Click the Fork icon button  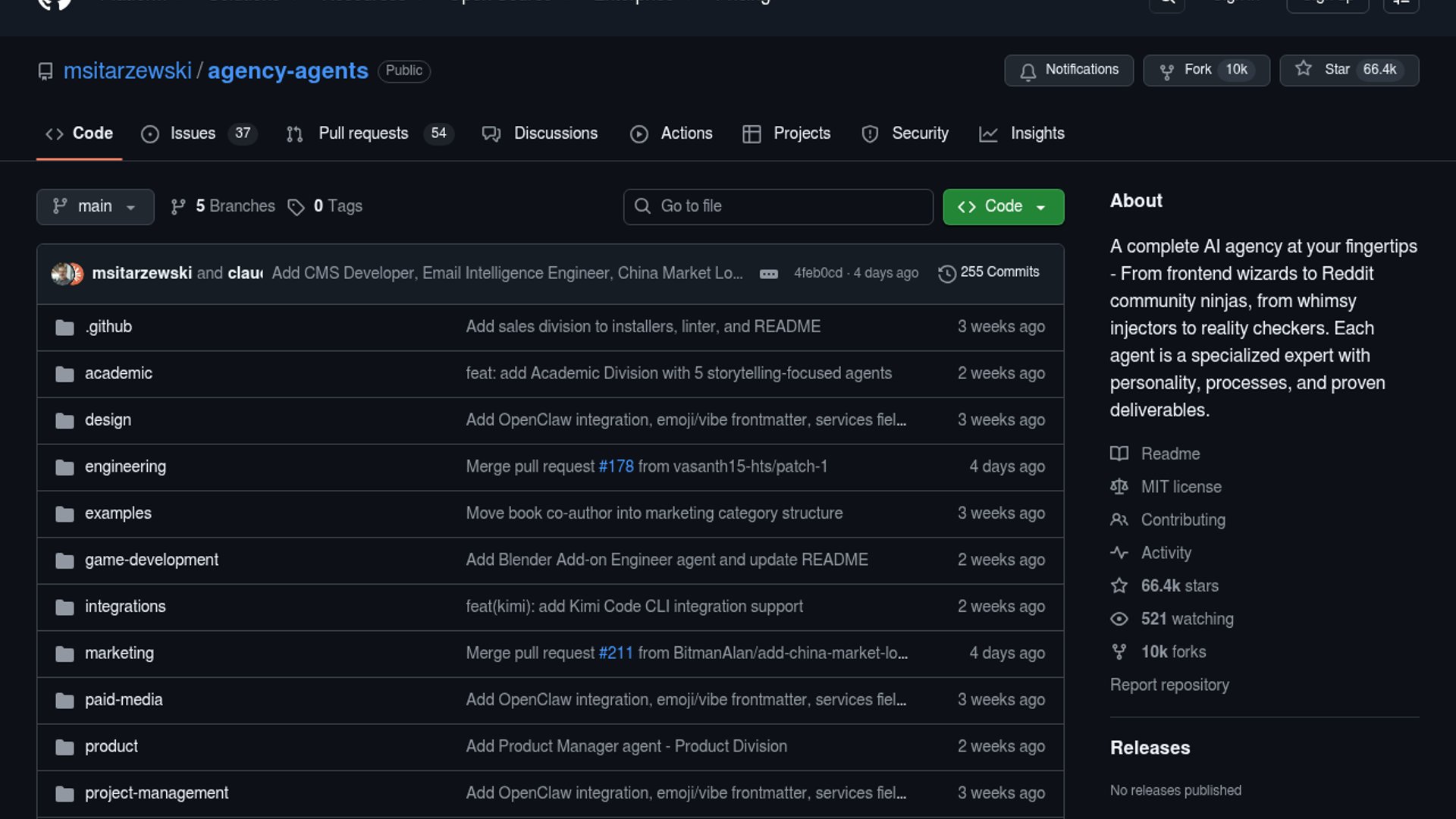(1166, 71)
